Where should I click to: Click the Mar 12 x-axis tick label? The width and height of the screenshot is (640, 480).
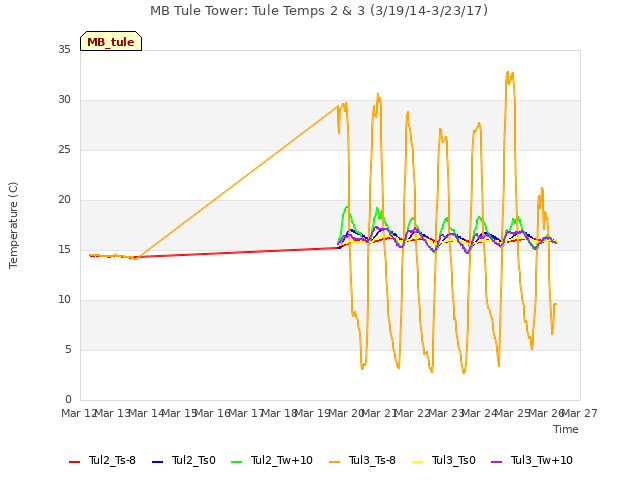(79, 413)
